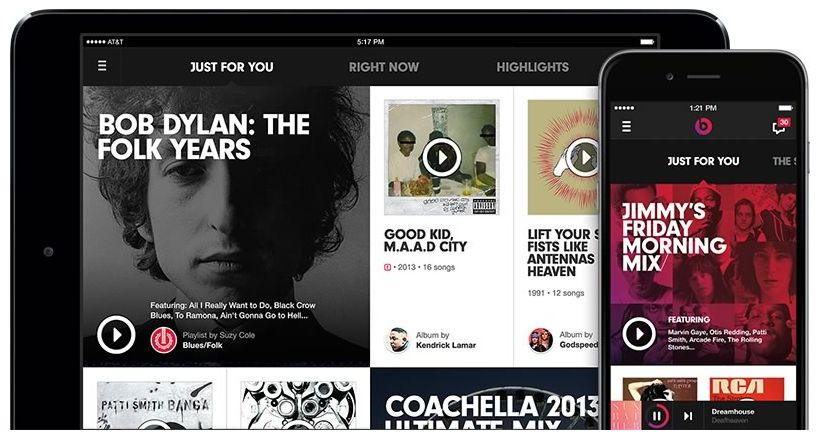Select Just For You tab on tablet
Screen dimensions: 820x440
coord(231,67)
